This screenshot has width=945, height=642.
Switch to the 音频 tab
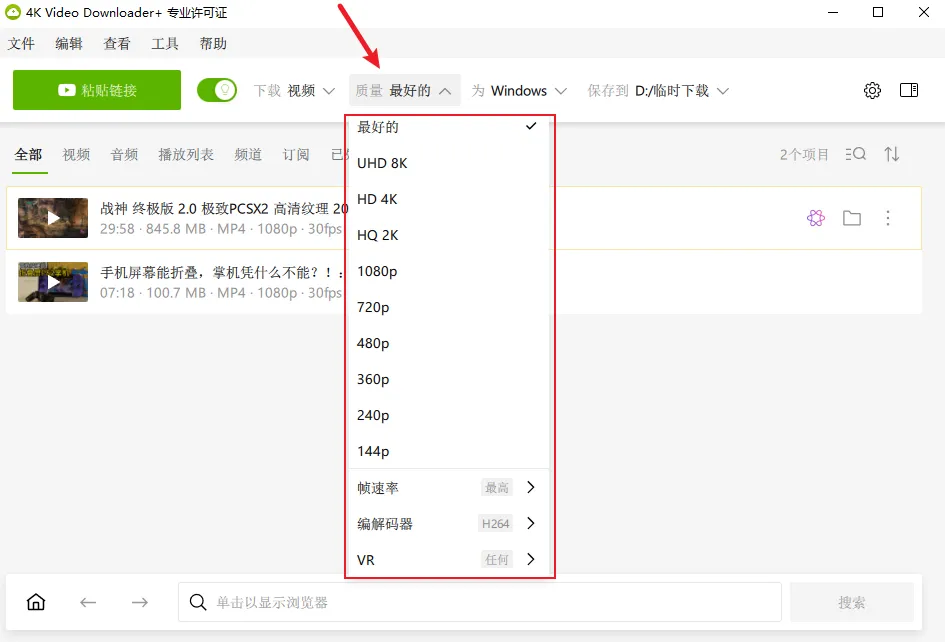[125, 154]
